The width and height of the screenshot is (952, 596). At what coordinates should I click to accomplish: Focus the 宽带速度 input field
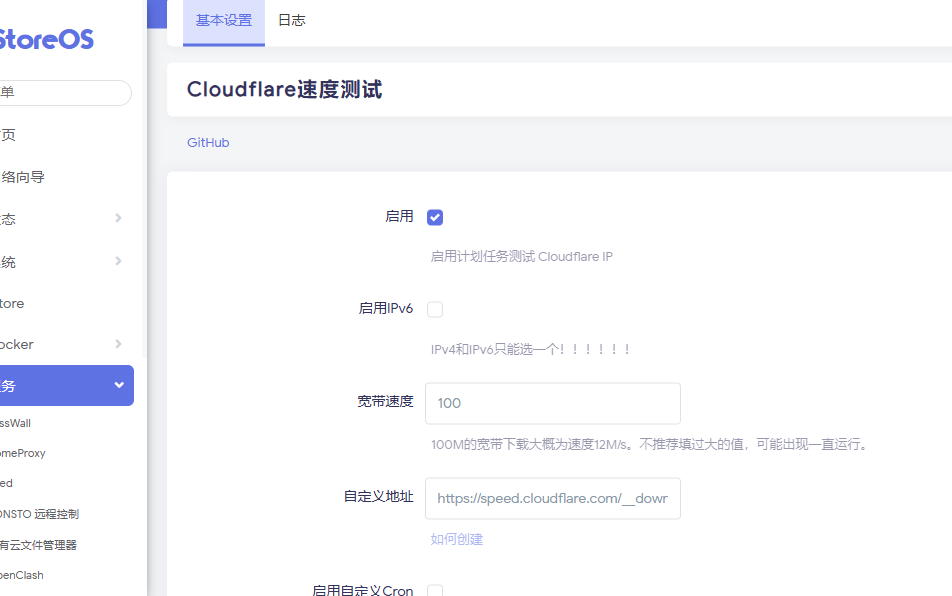552,403
